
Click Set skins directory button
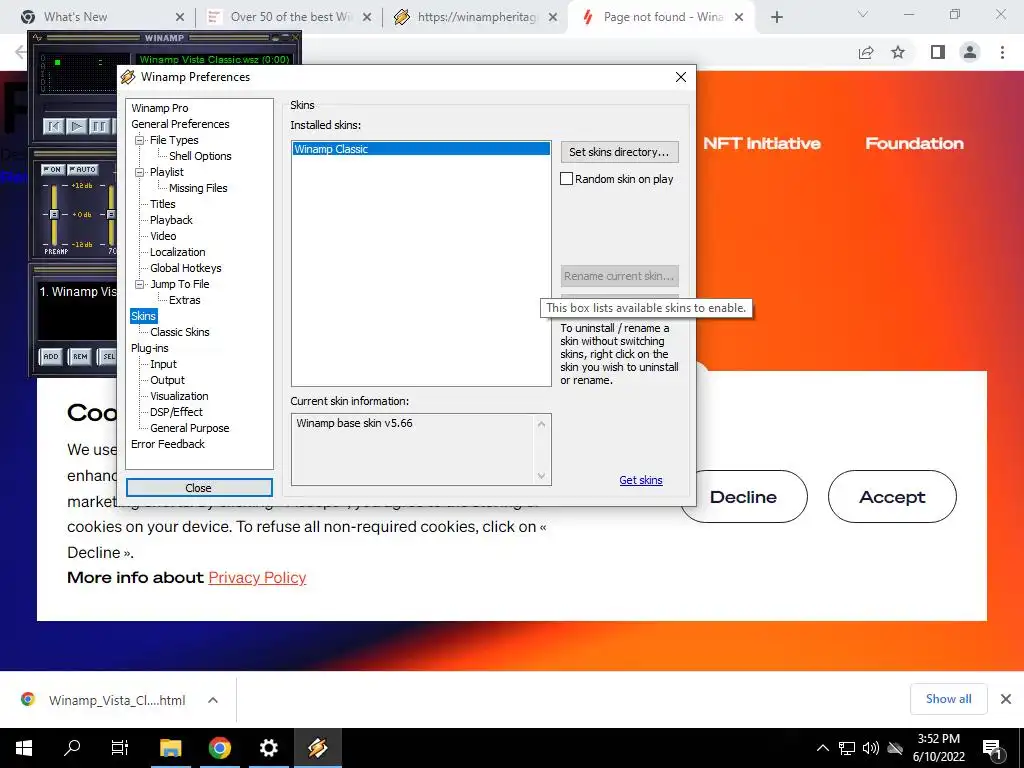coord(619,152)
